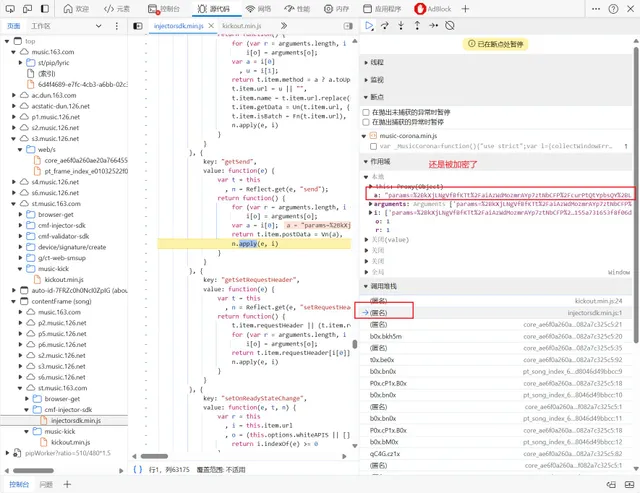Viewport: 640px width, 493px height.
Task: Open DevTools help icon
Action: (x=613, y=9)
